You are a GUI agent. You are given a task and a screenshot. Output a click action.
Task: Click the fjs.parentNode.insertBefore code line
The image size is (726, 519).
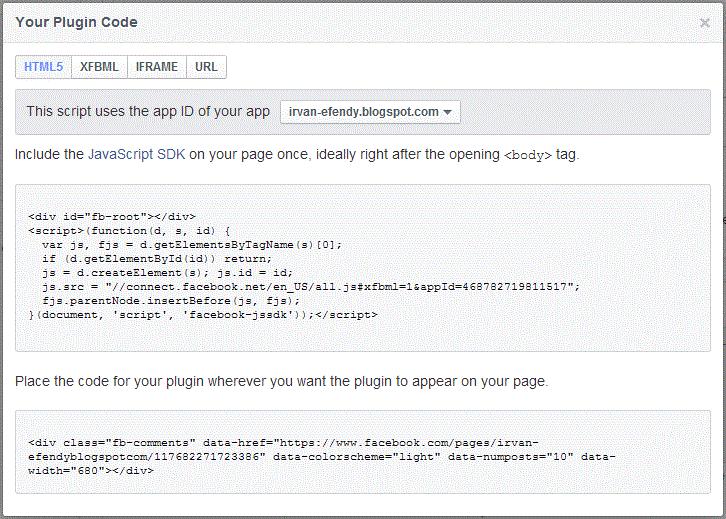171,301
